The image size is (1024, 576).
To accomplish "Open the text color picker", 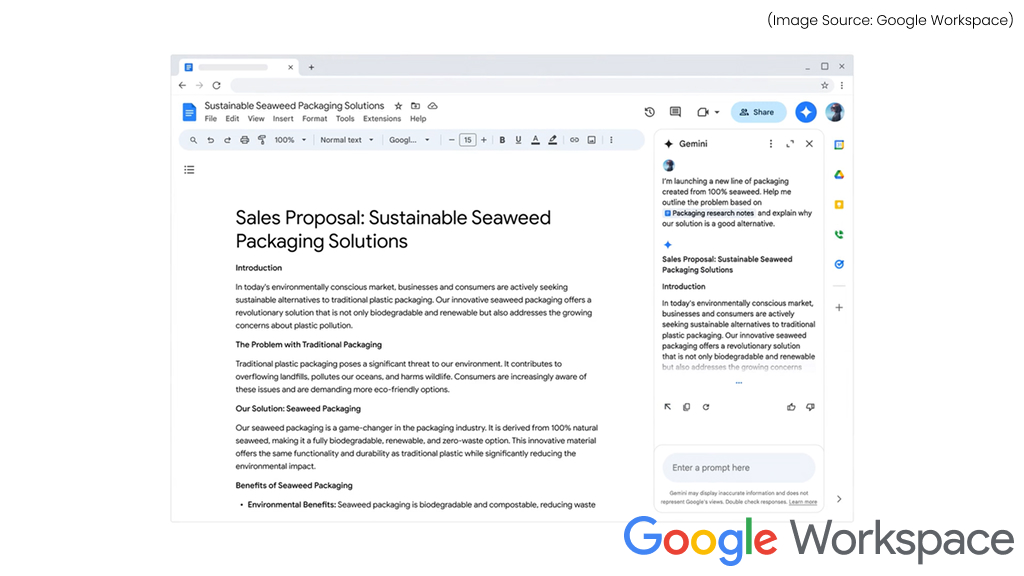I will tap(536, 140).
